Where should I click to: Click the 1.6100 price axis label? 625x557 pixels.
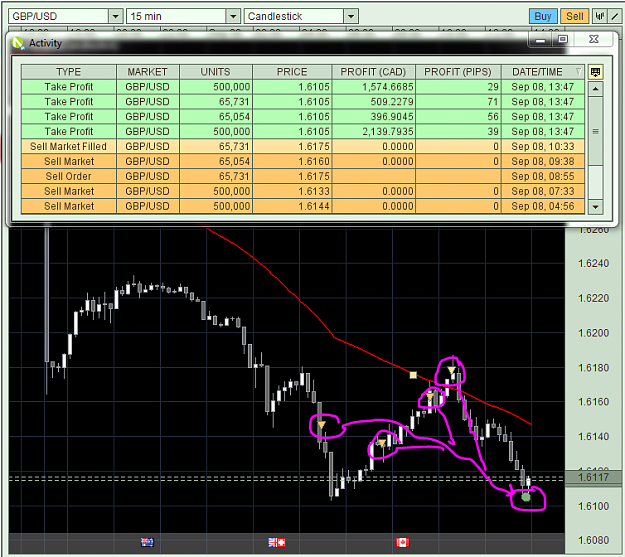[x=594, y=506]
